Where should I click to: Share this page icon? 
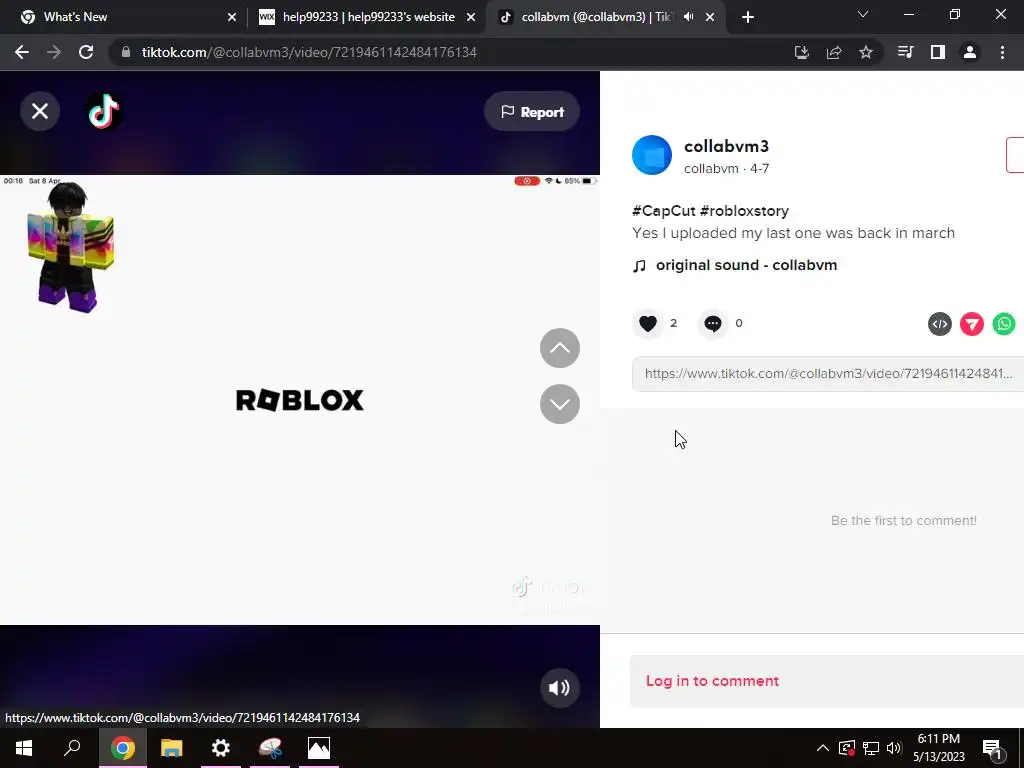(x=834, y=52)
